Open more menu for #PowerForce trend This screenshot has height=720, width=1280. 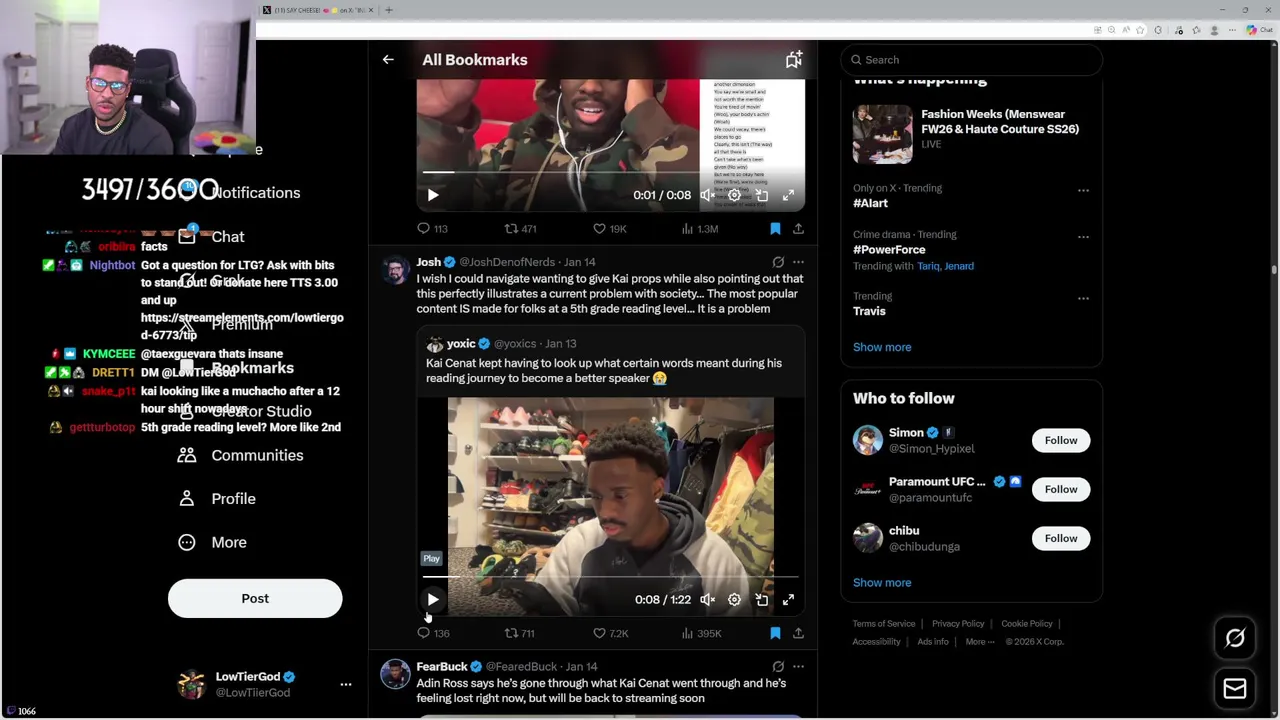coord(1083,237)
